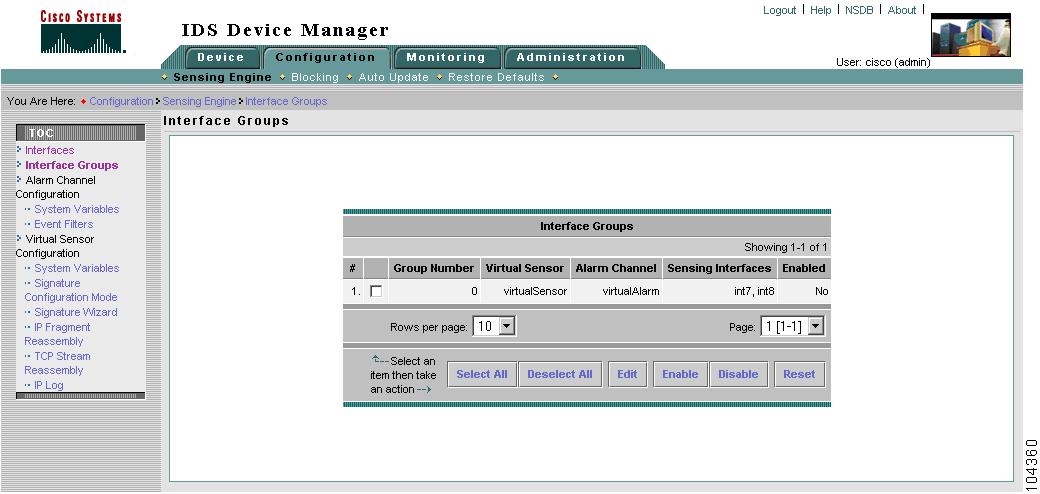Screen dimensions: 1040x494
Task: Open the Rows per page dropdown
Action: click(x=494, y=326)
